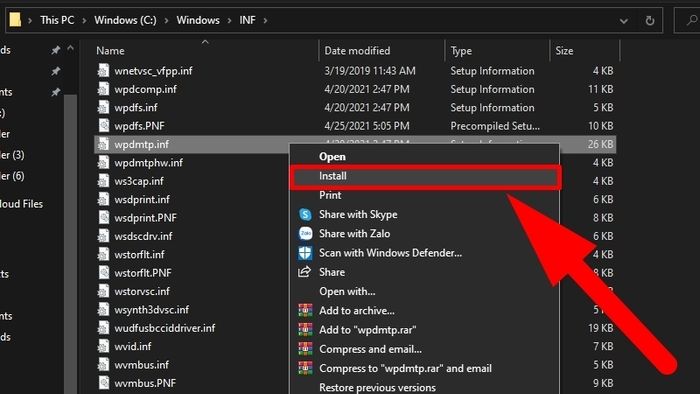Select Print in the context menu
Viewport: 700px width, 394px height.
(x=330, y=195)
